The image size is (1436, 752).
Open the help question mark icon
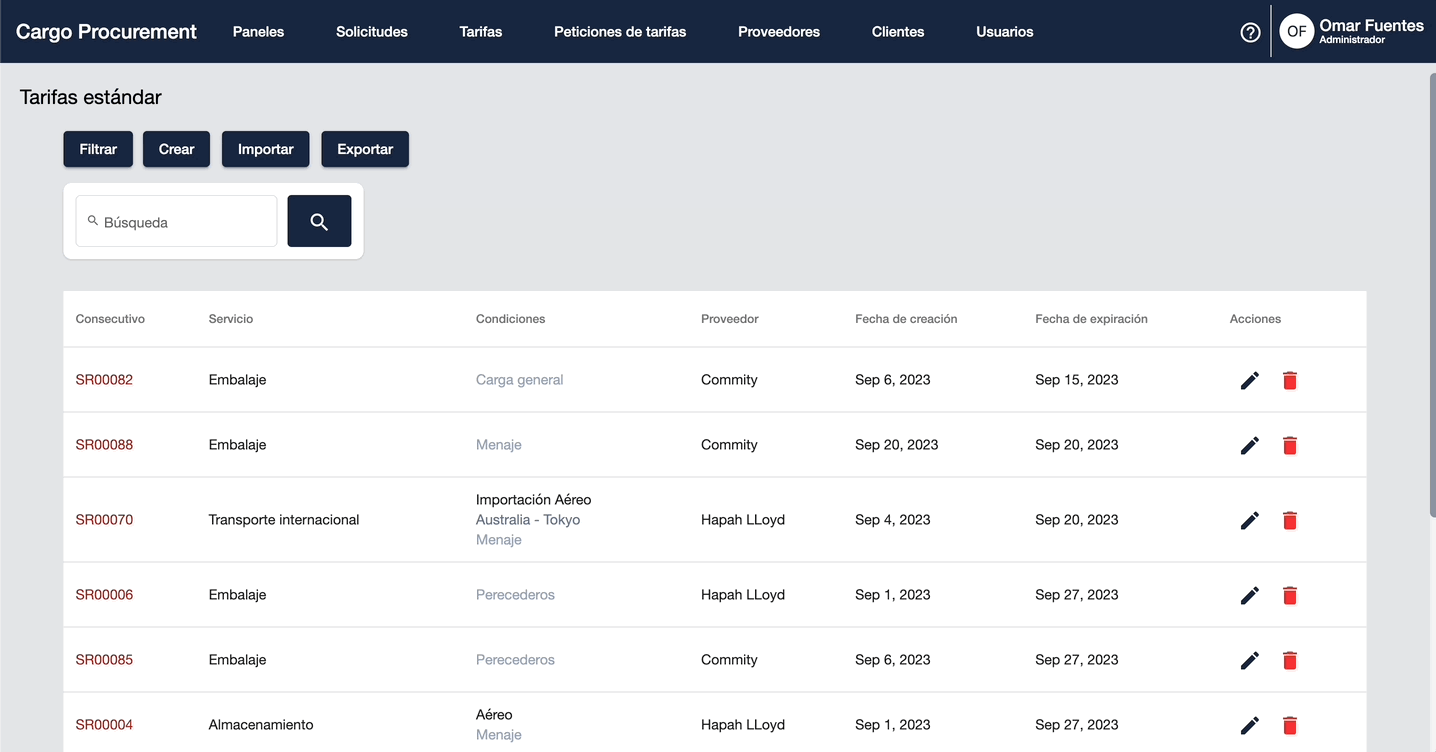(1249, 32)
